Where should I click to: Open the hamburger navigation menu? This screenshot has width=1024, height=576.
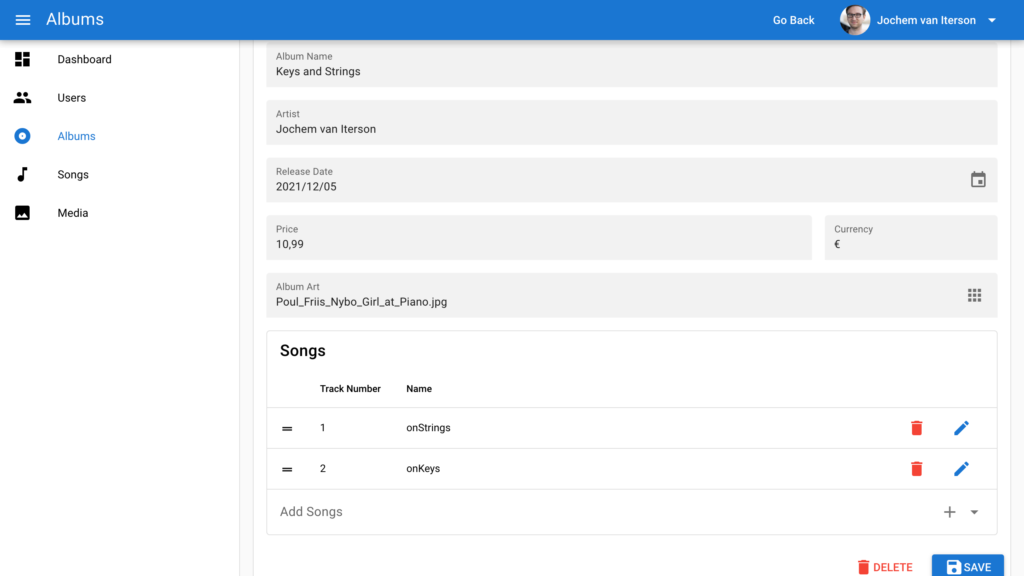tap(23, 20)
